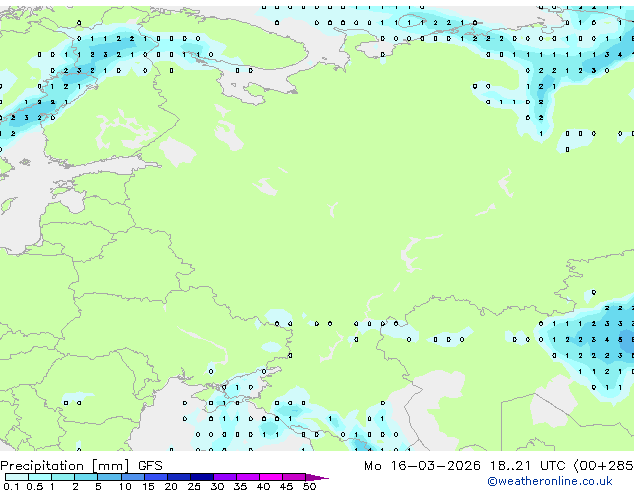Click the legend value '25'
The width and height of the screenshot is (634, 490).
coord(194,486)
